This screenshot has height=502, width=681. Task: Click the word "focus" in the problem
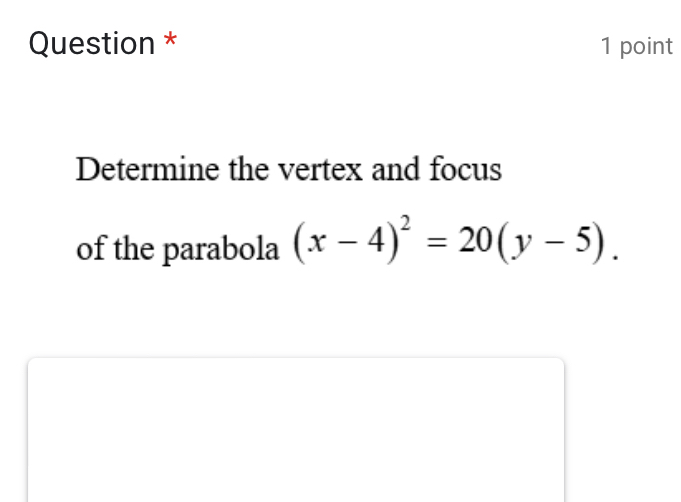coord(465,170)
